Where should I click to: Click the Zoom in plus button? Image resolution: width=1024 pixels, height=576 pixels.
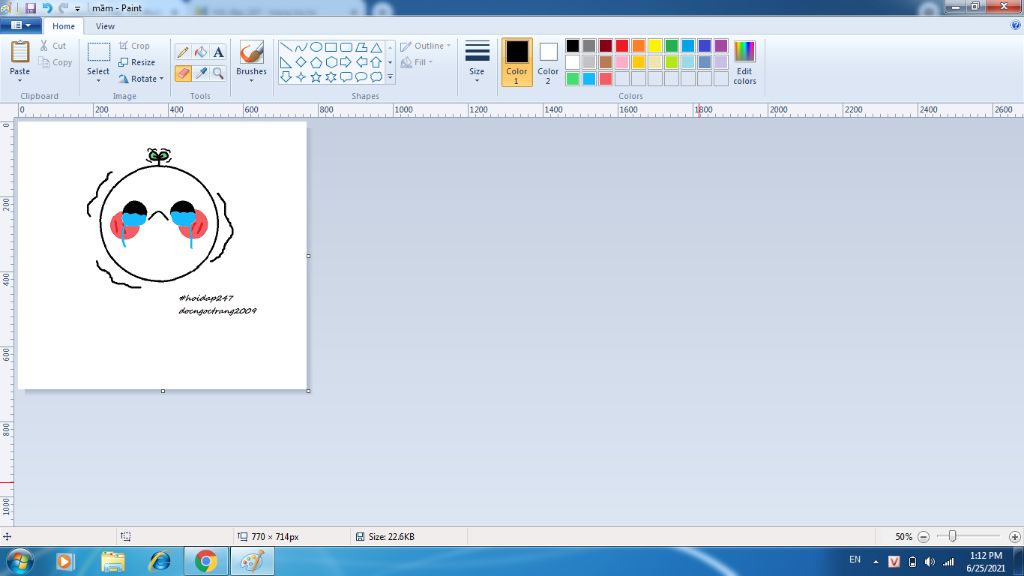tap(1014, 537)
